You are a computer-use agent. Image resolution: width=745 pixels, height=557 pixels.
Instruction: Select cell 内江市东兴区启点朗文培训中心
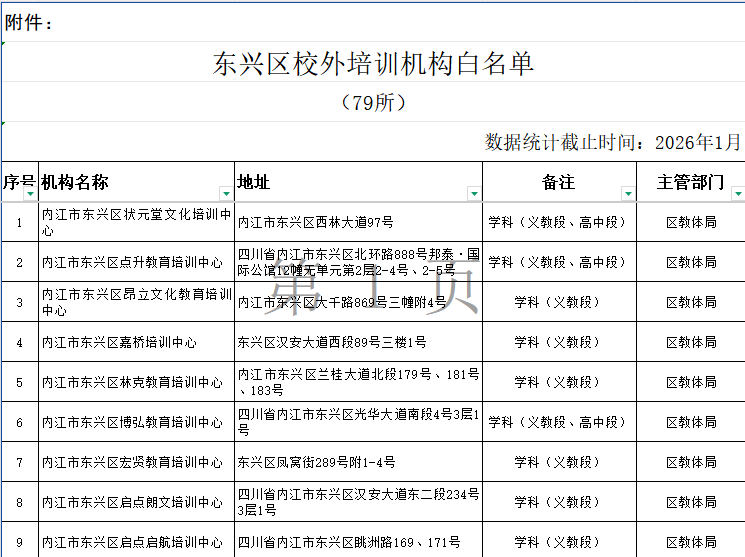[136, 501]
